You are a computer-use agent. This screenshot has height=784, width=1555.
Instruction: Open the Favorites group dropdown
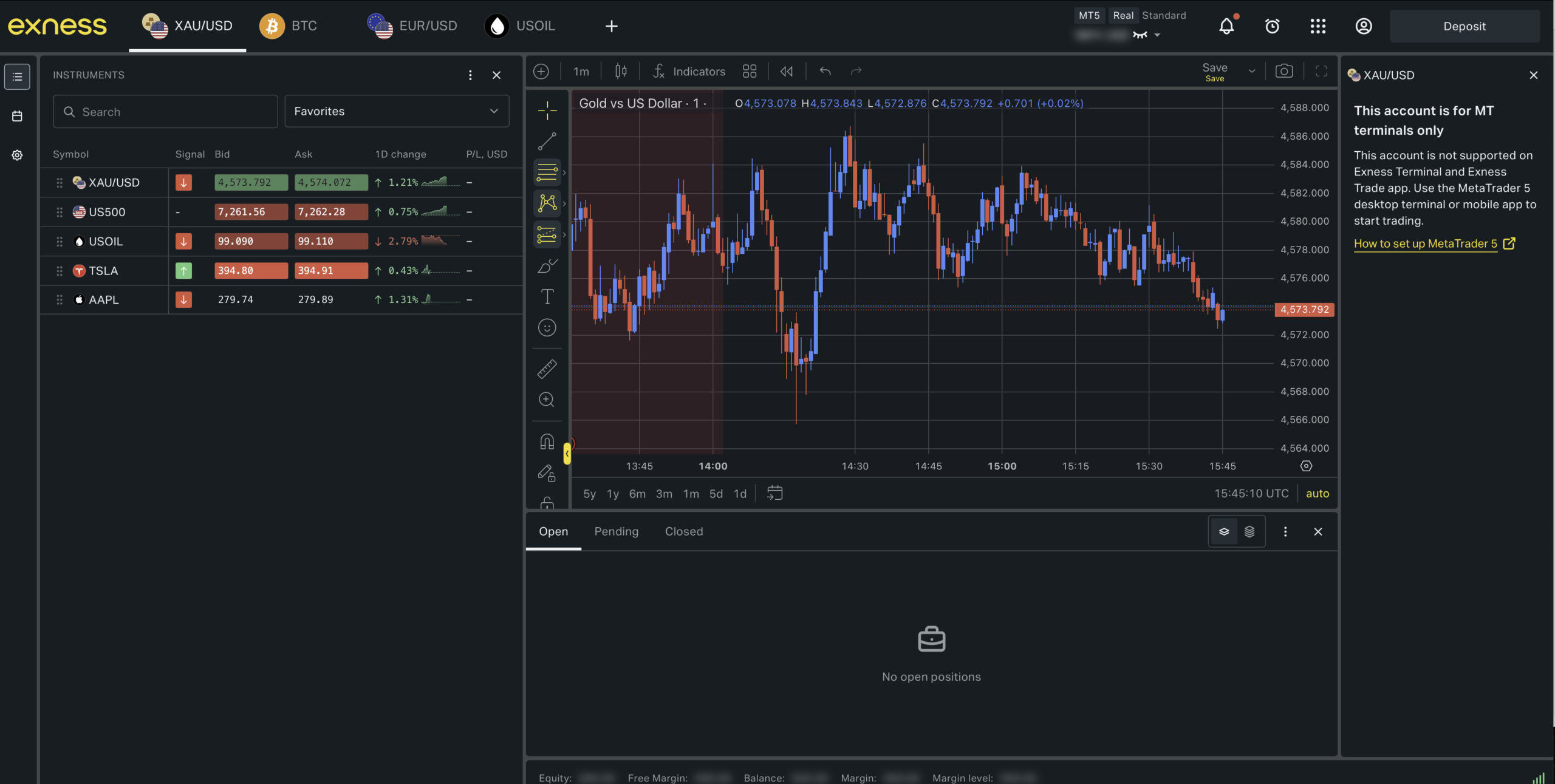pos(397,111)
